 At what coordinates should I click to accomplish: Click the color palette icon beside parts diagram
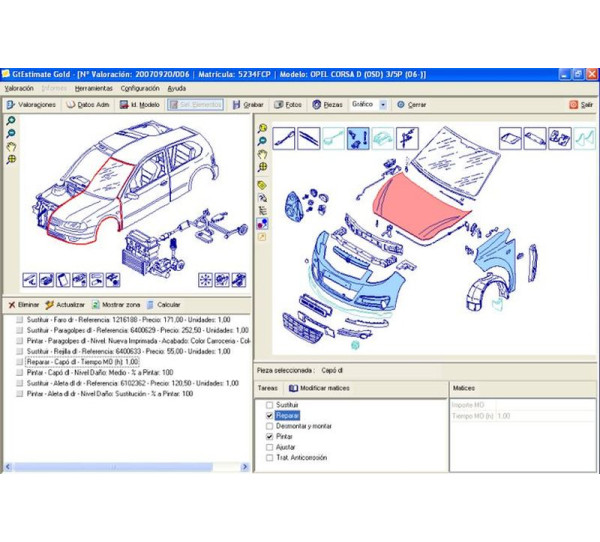coord(262,211)
